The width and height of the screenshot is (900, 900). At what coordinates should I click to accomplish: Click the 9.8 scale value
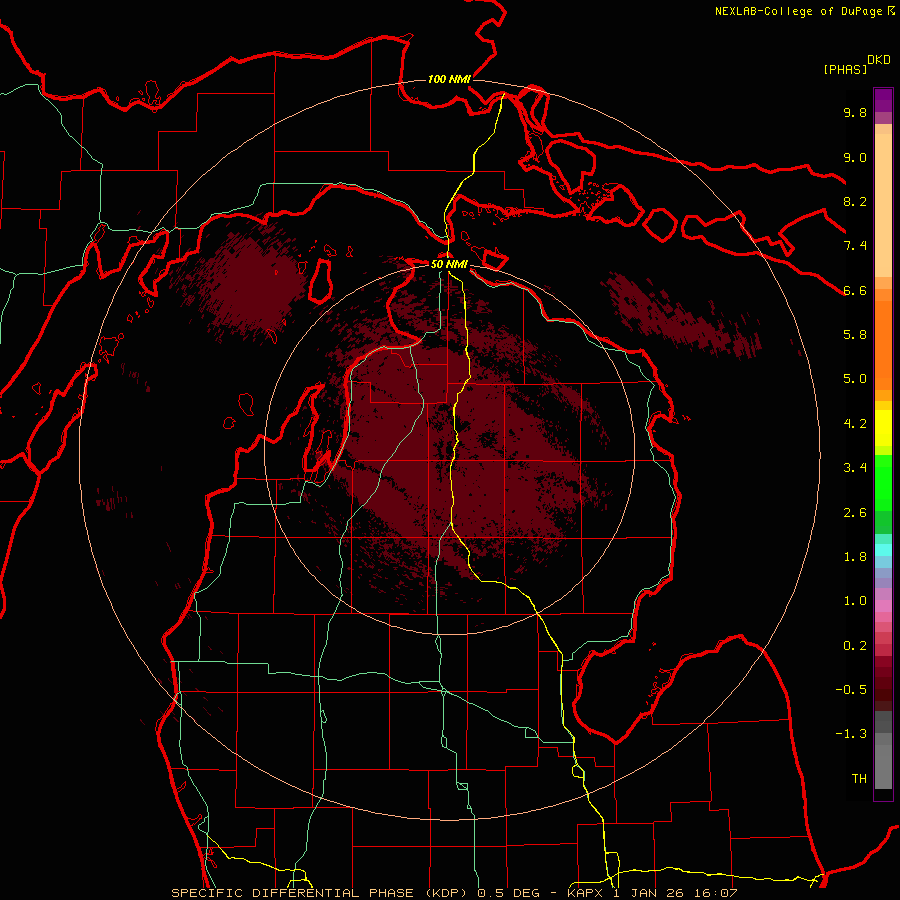[855, 112]
